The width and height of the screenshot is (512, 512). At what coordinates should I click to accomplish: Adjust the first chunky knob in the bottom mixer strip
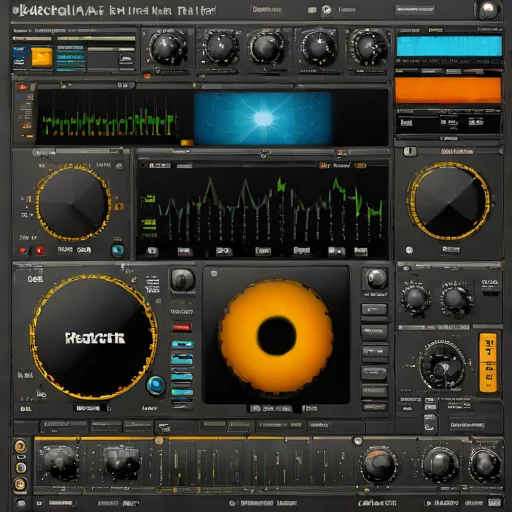click(60, 462)
